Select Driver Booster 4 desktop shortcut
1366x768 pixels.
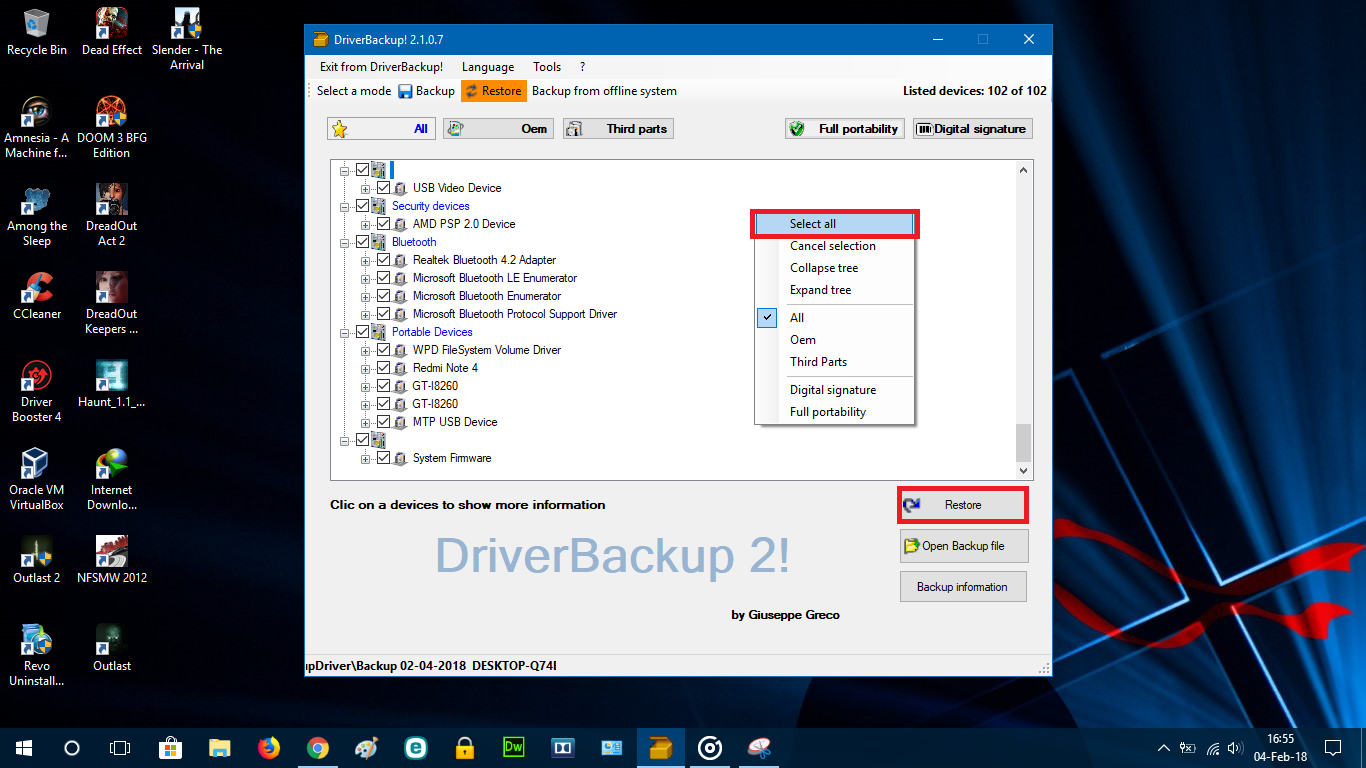tap(37, 392)
